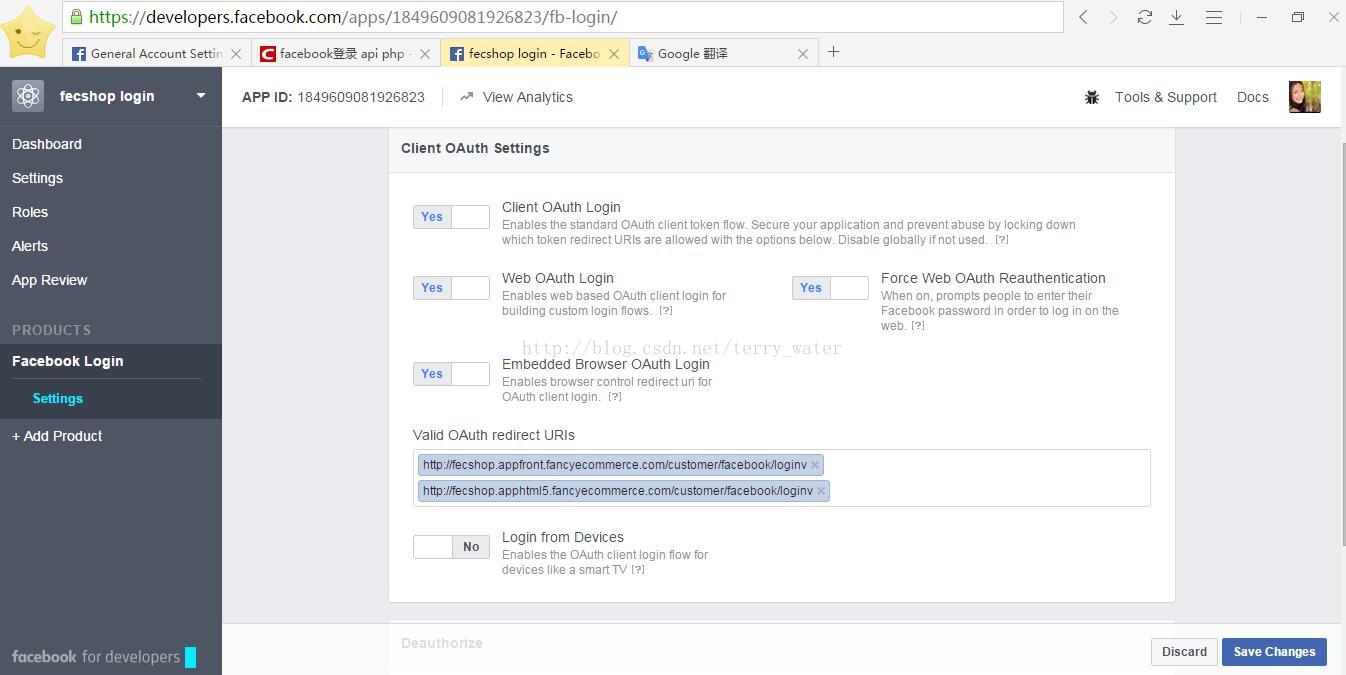Close the fecshop login tab
The height and width of the screenshot is (675, 1346).
tap(614, 54)
